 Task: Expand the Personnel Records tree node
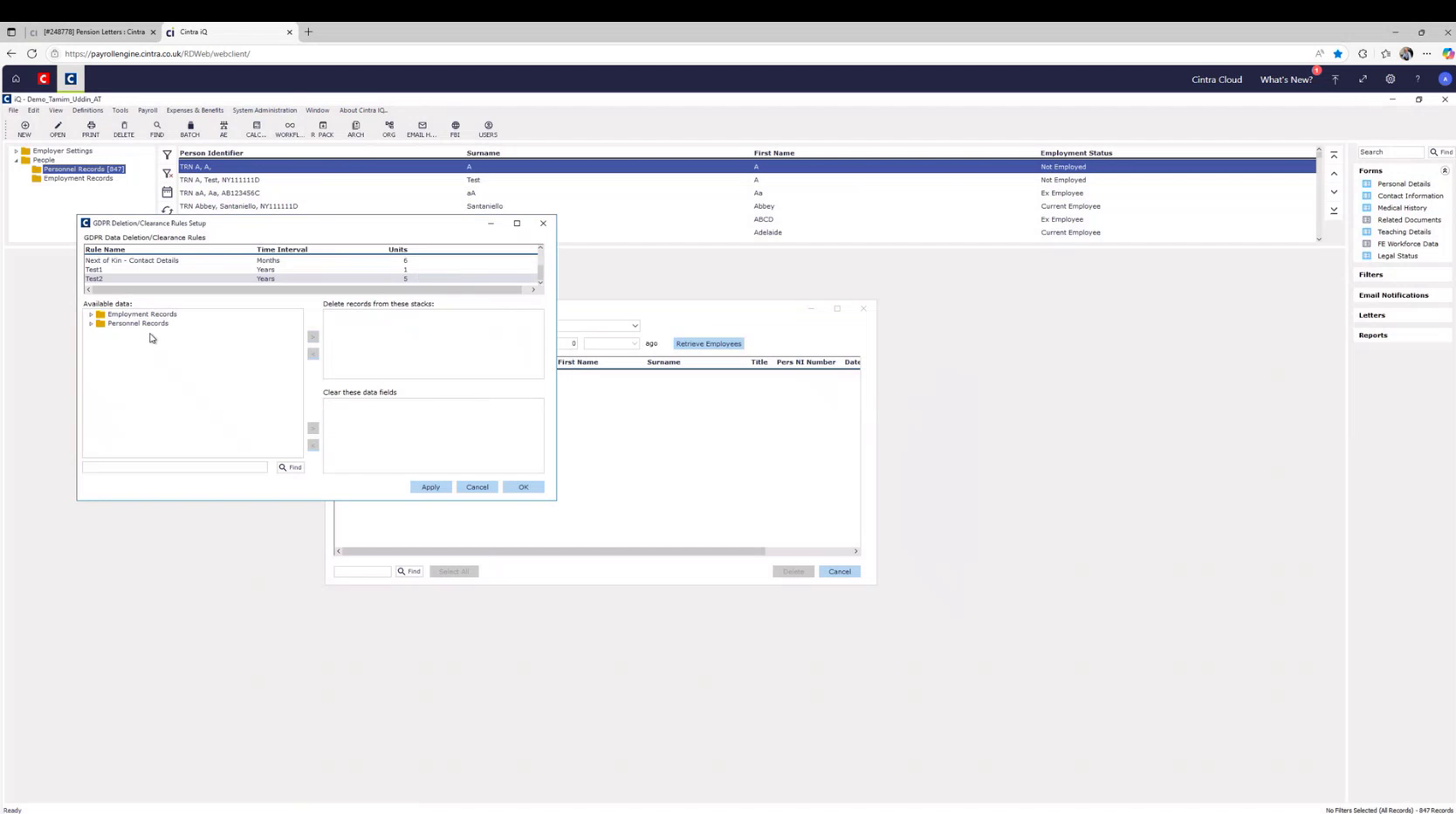coord(91,323)
